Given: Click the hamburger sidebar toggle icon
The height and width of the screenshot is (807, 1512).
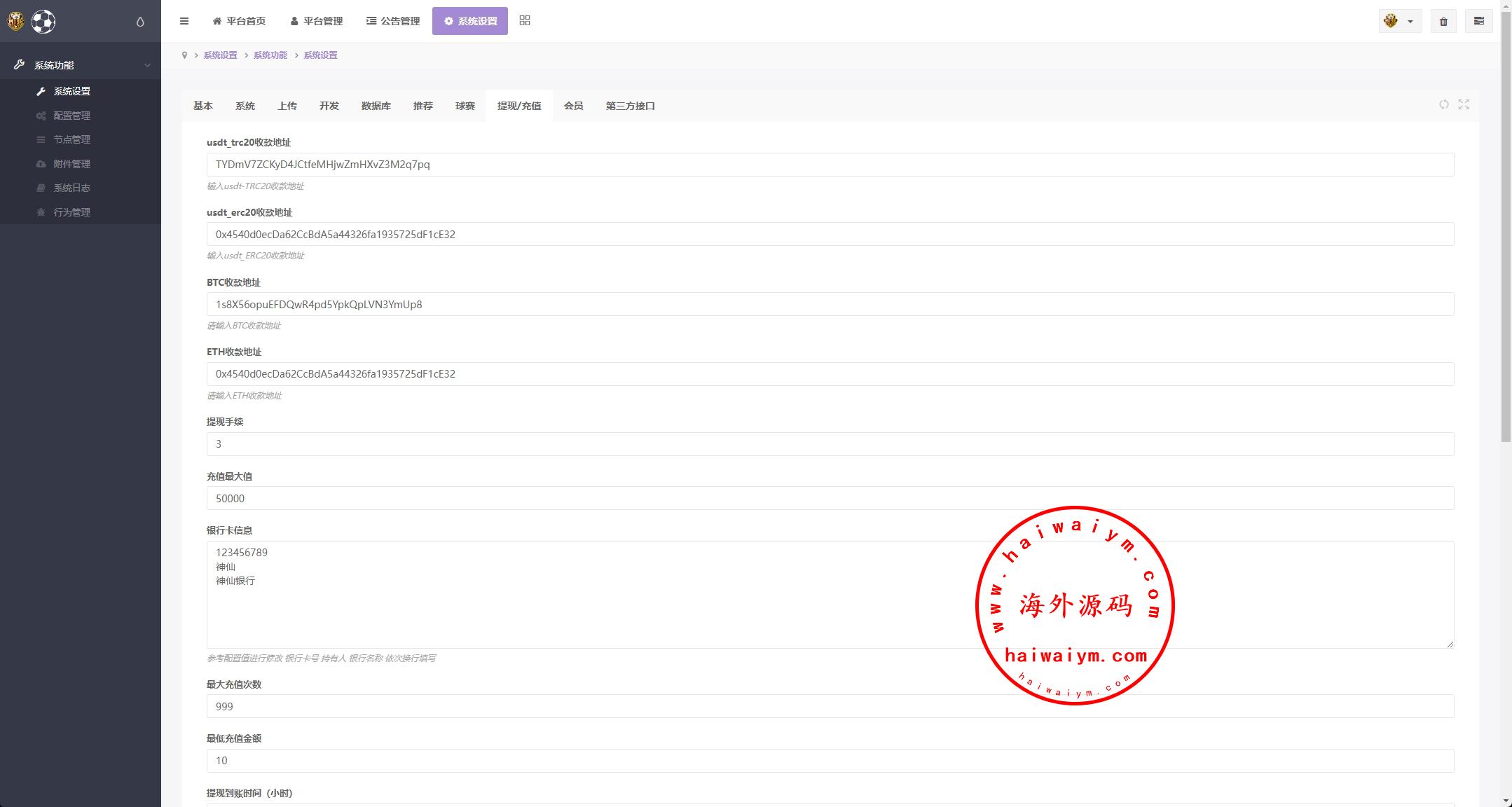Looking at the screenshot, I should coord(184,21).
